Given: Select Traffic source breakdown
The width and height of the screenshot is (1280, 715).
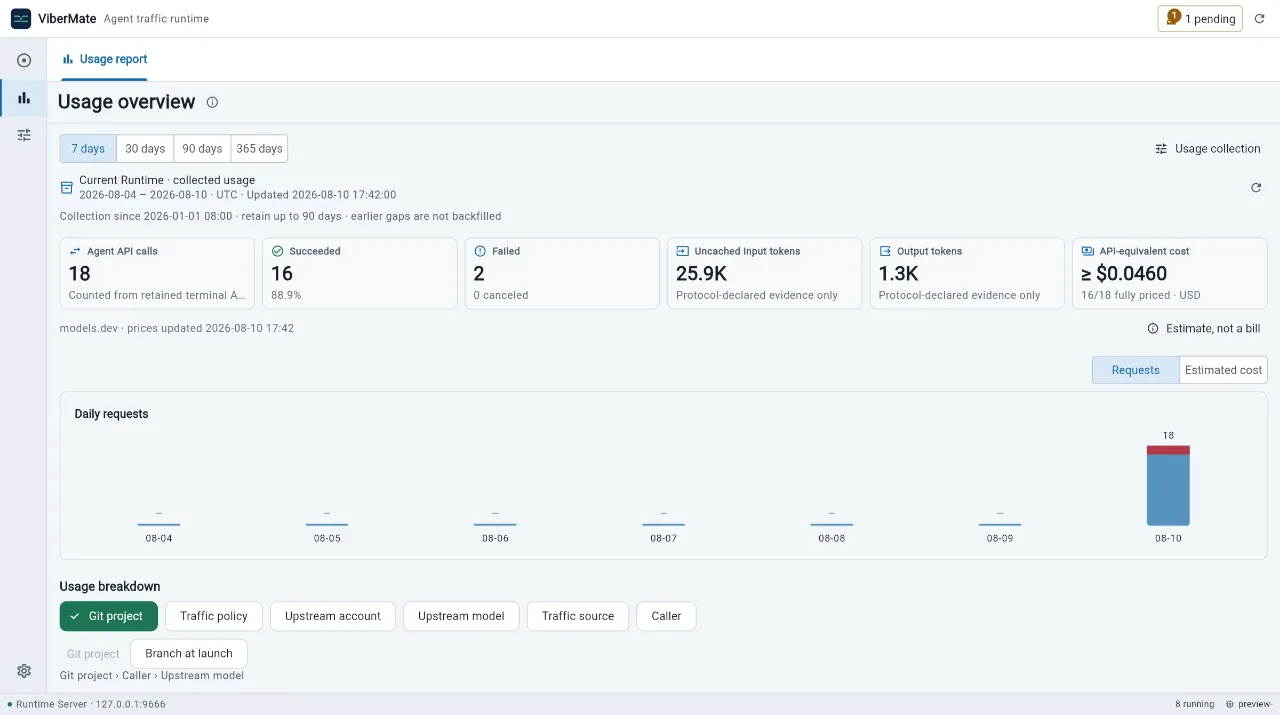Looking at the screenshot, I should [578, 616].
